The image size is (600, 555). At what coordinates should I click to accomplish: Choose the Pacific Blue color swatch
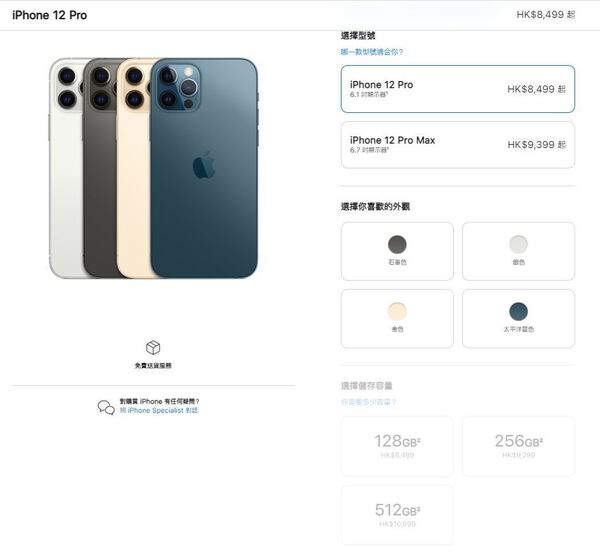(x=518, y=318)
